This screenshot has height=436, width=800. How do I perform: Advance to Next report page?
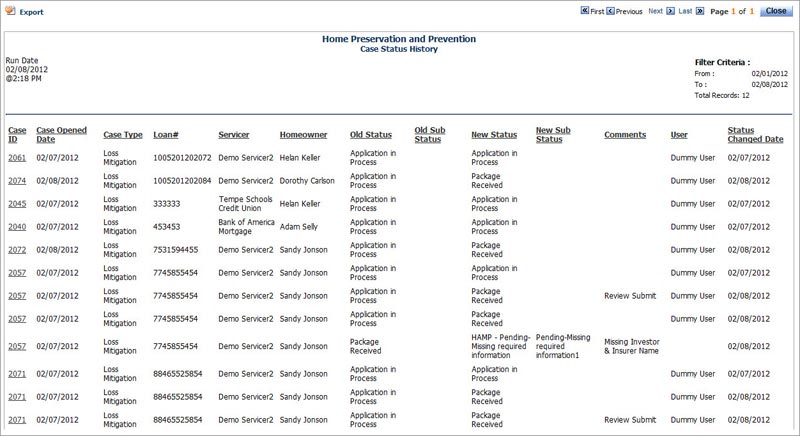661,11
